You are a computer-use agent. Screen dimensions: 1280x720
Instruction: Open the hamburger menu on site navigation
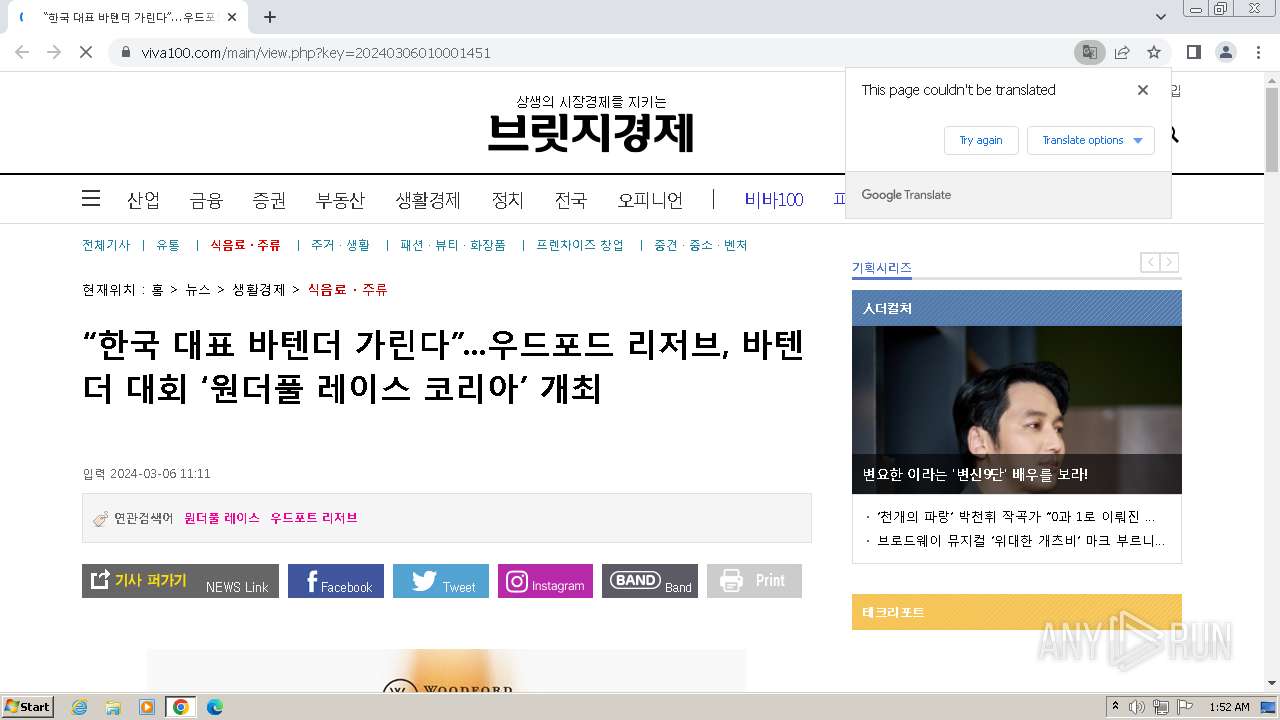tap(91, 198)
